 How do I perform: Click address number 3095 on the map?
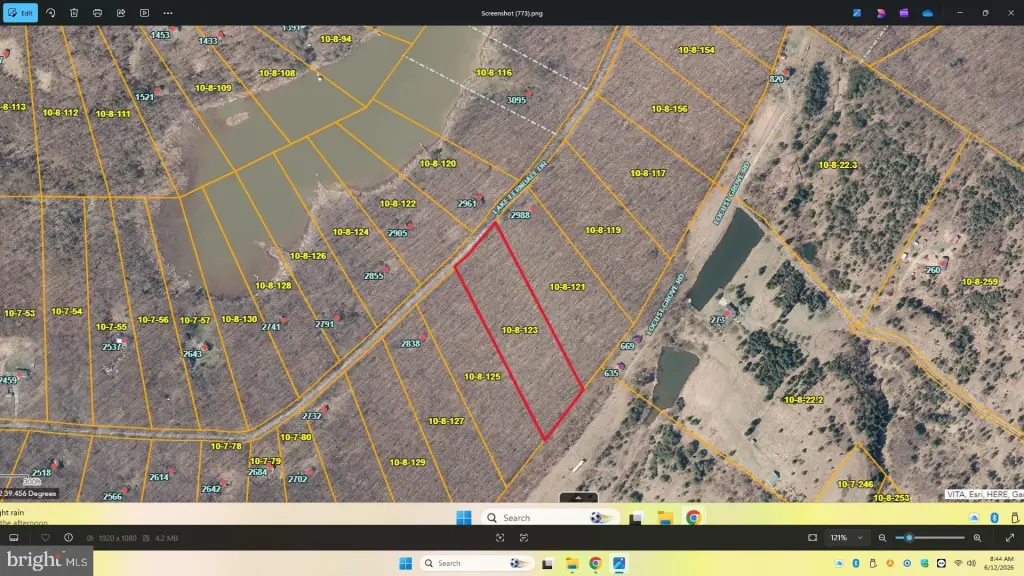tap(516, 100)
